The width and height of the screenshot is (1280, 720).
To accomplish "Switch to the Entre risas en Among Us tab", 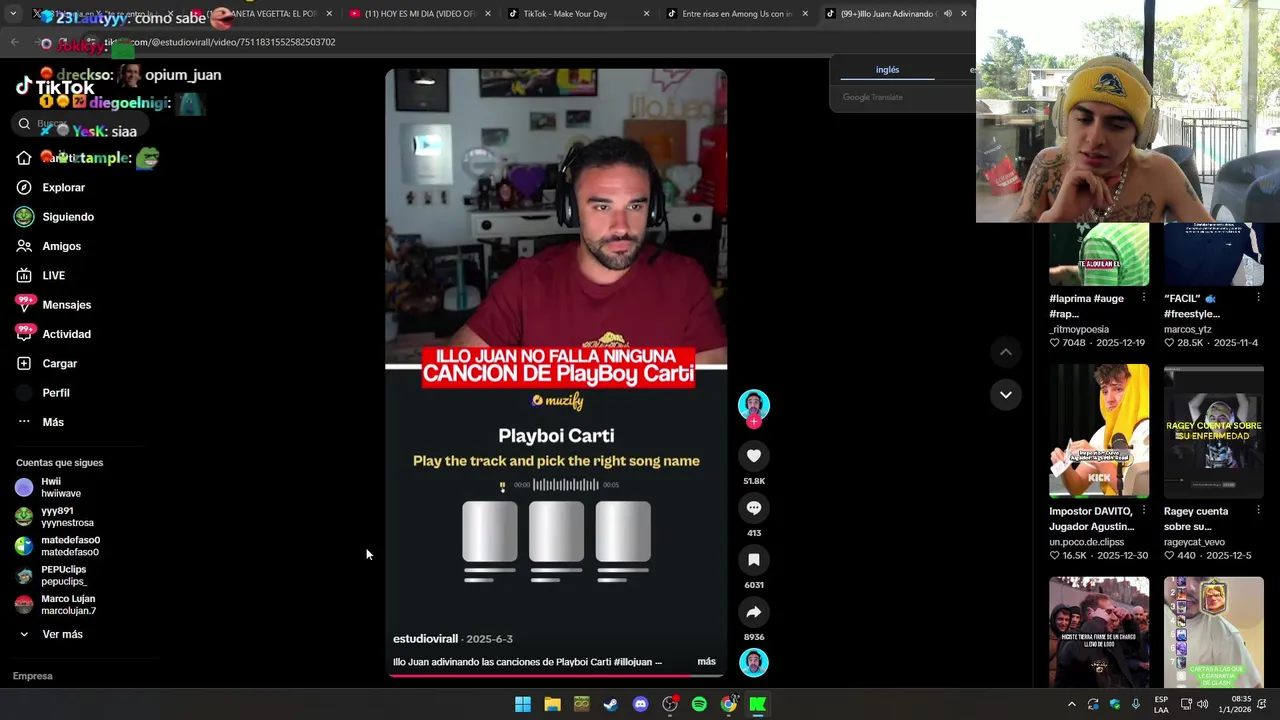I will click(737, 14).
